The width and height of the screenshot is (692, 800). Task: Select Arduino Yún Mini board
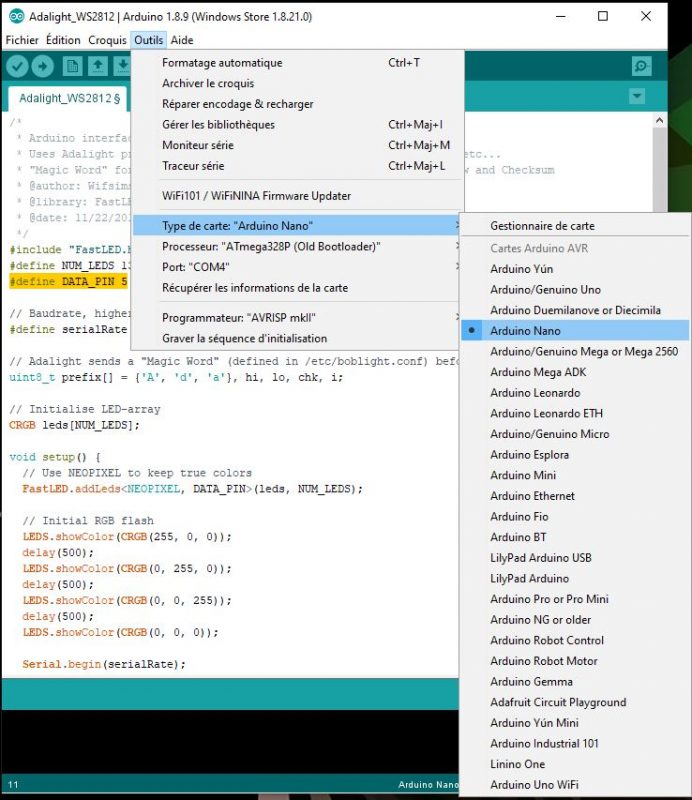[x=575, y=723]
